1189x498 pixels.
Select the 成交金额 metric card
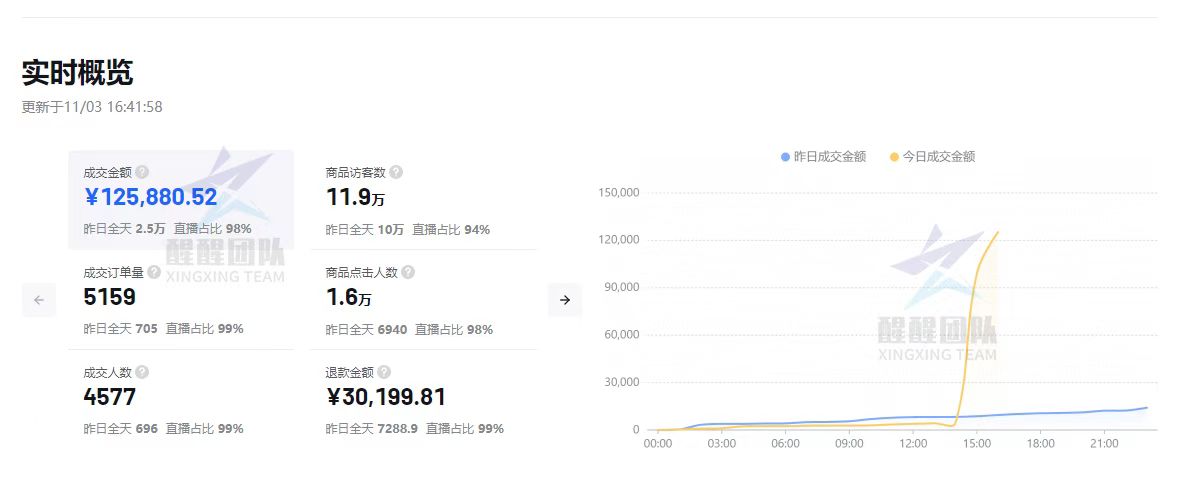pyautogui.click(x=181, y=200)
